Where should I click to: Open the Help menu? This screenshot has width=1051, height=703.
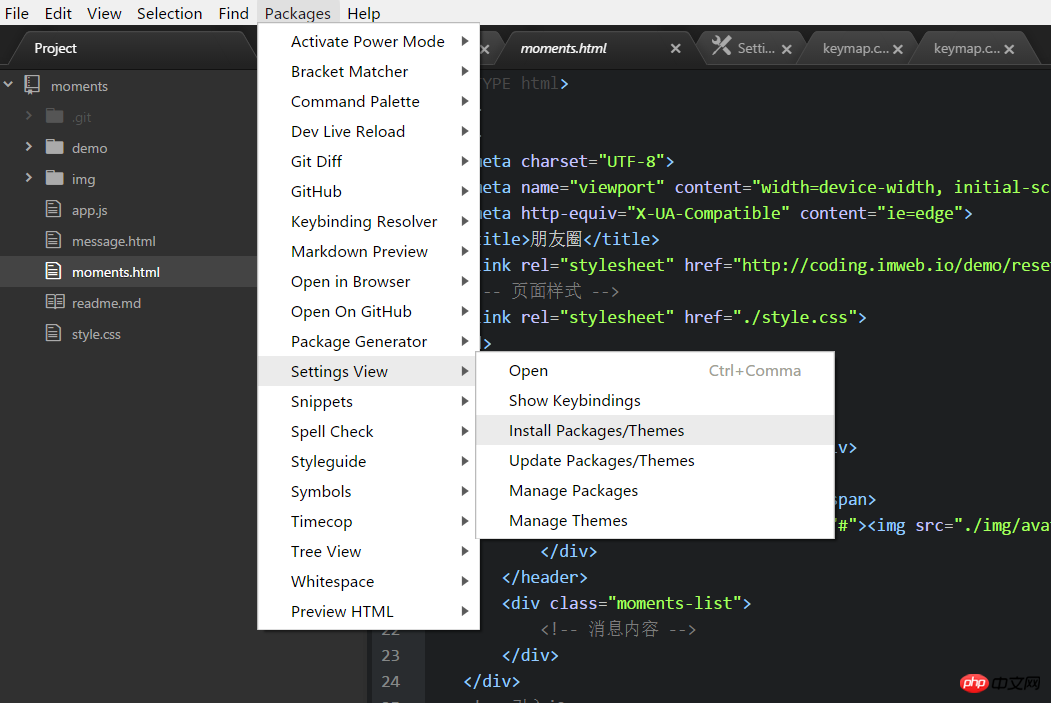[363, 13]
